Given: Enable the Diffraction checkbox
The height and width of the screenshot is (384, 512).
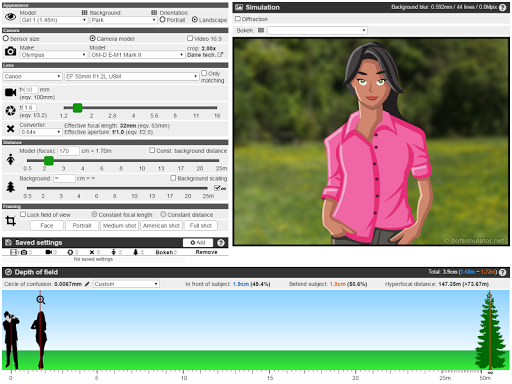Looking at the screenshot, I should pyautogui.click(x=238, y=19).
